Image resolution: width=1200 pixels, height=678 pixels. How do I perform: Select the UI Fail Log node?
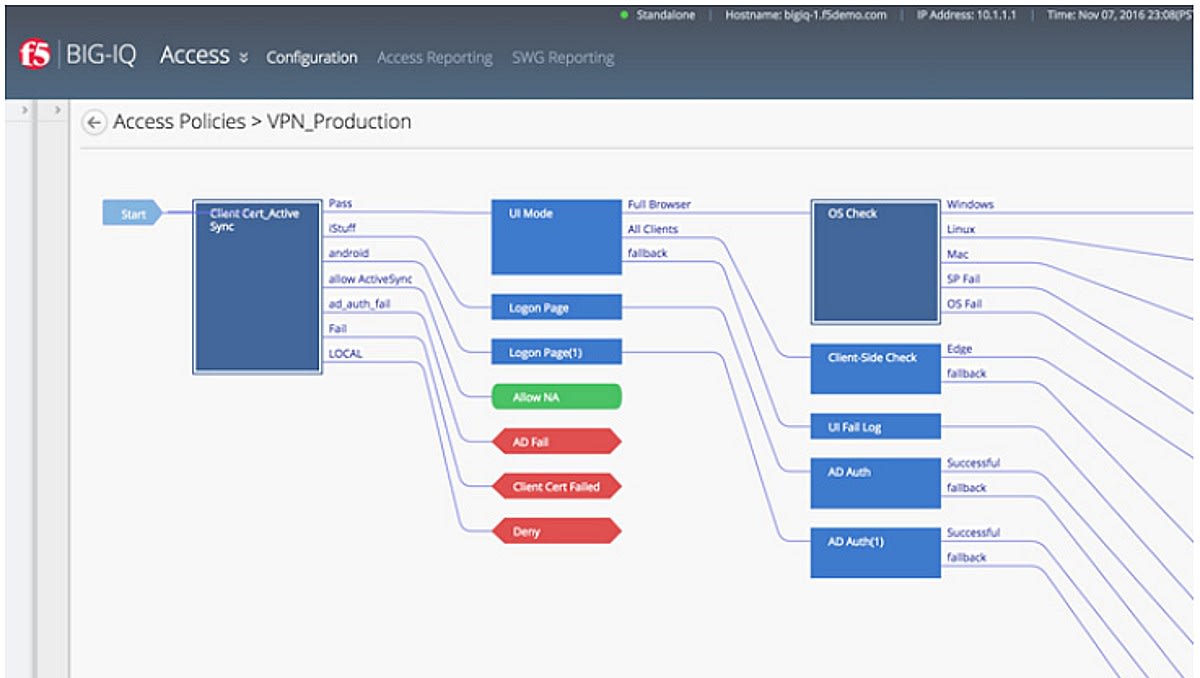[876, 427]
